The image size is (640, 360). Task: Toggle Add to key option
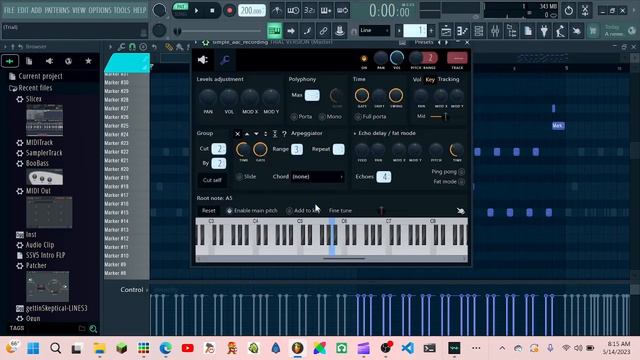coord(302,211)
